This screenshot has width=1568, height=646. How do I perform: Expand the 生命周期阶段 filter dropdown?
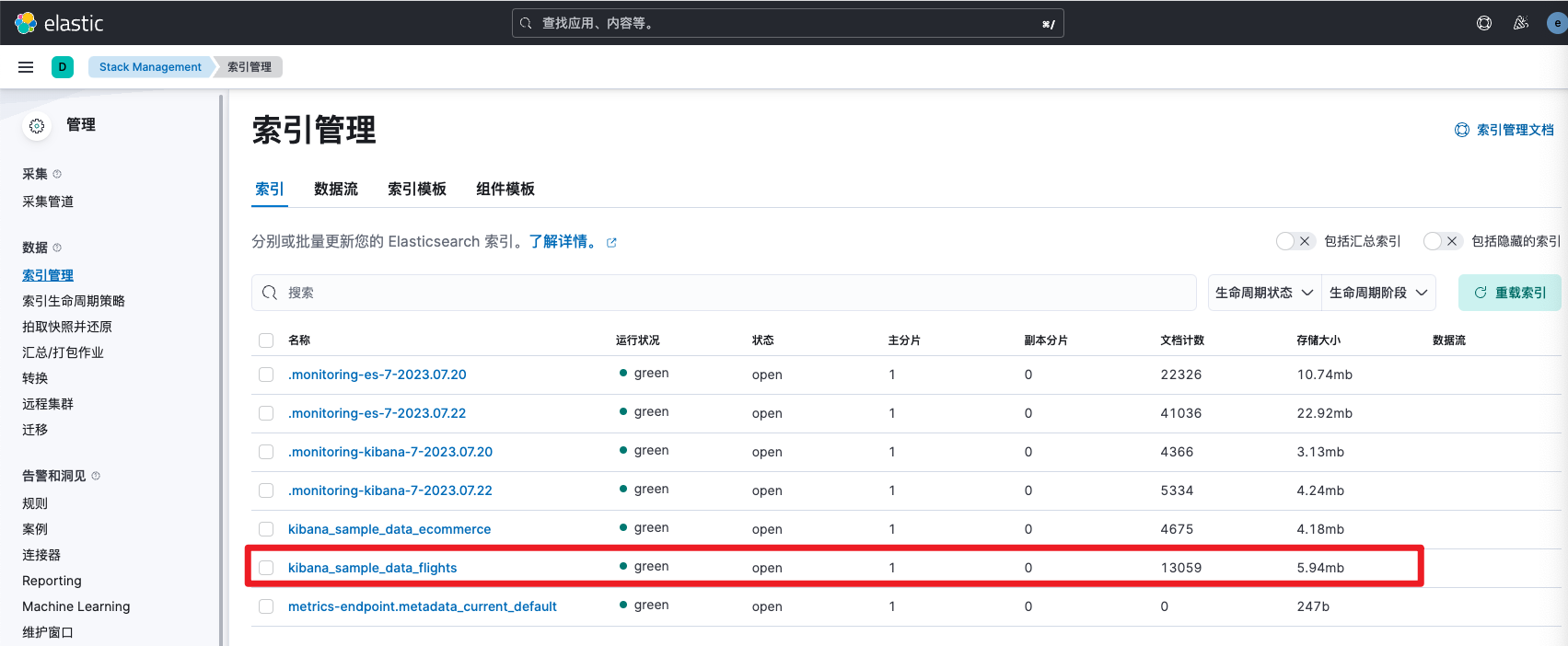point(1378,293)
